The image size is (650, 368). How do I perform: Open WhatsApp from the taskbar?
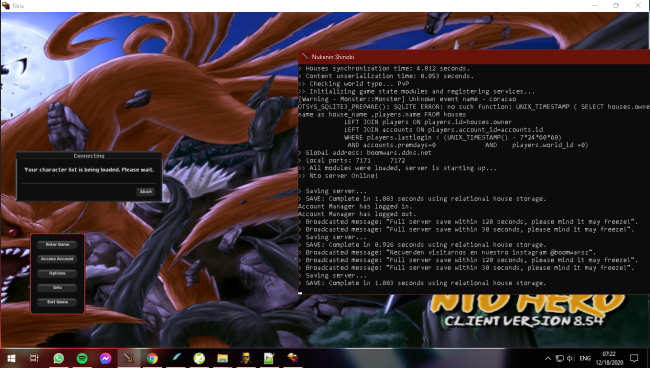[x=58, y=358]
